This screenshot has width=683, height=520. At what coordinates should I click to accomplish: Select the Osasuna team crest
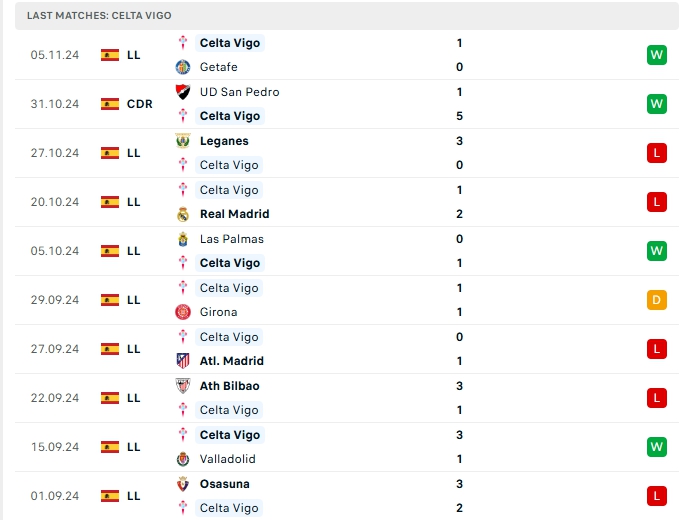[x=182, y=484]
